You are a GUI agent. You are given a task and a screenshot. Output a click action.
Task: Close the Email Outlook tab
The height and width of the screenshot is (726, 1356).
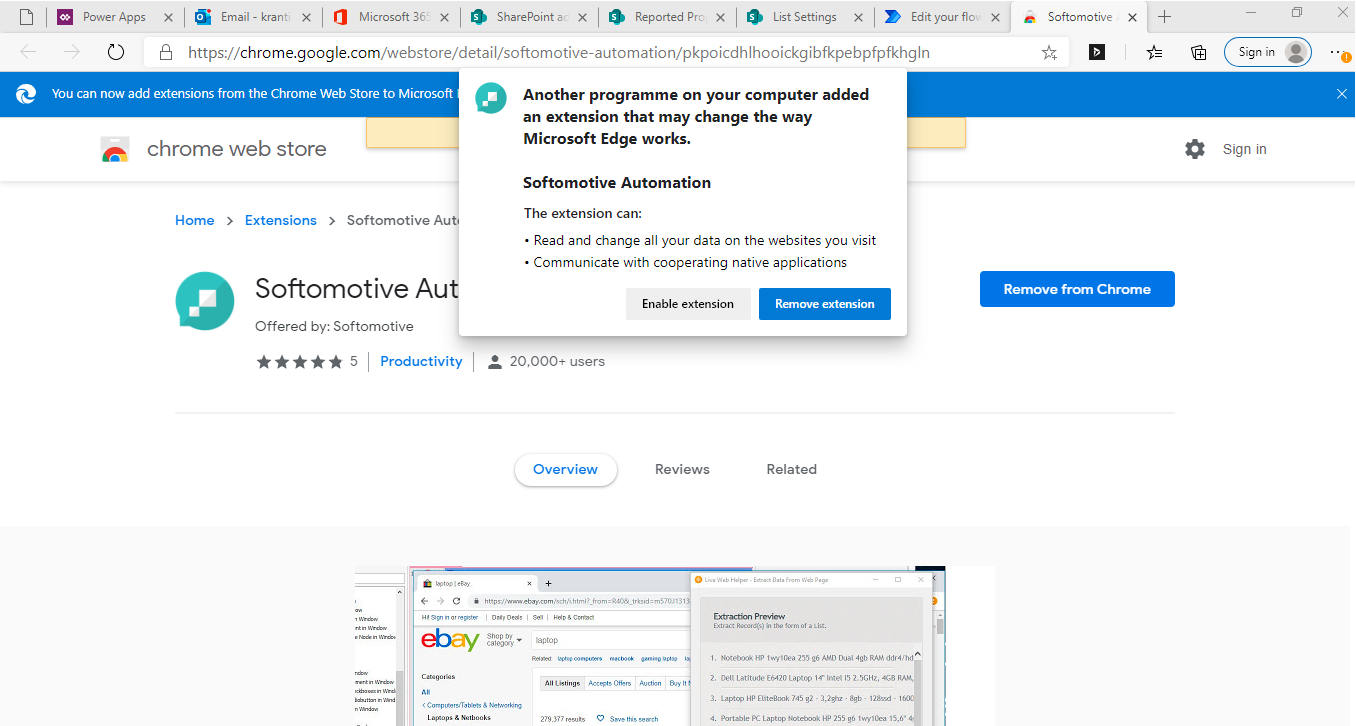[x=305, y=17]
